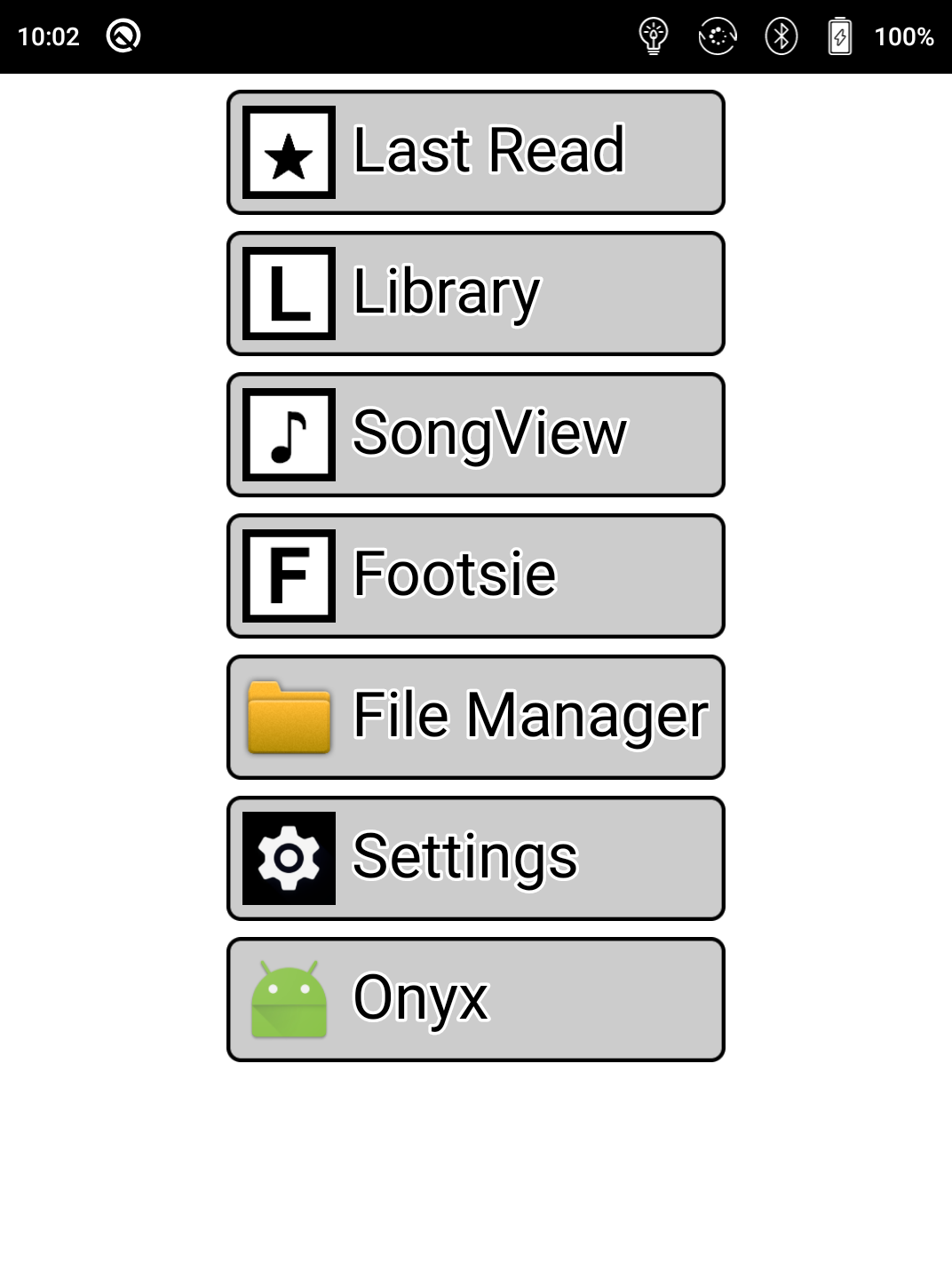Open the Onyx label
This screenshot has width=952, height=1286.
421,997
